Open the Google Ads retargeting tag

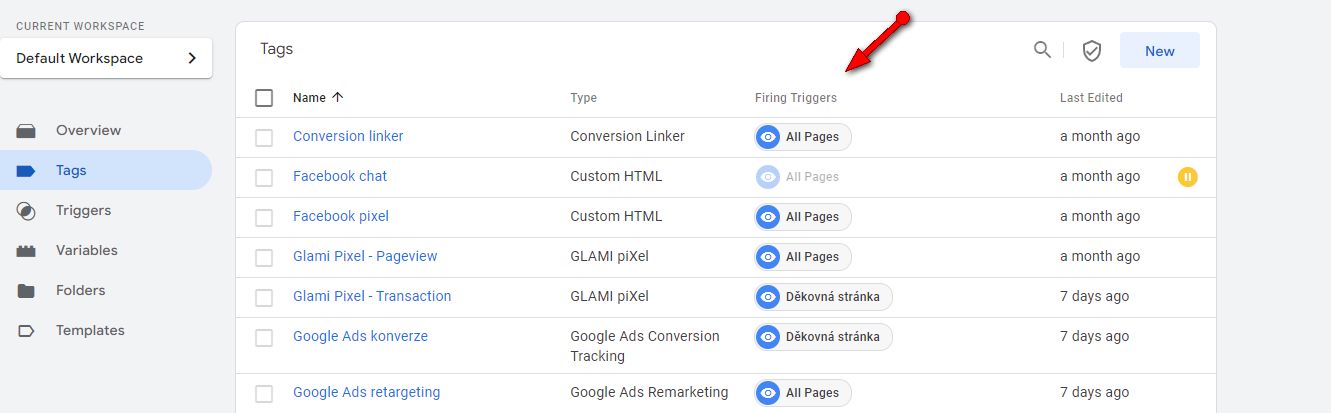click(366, 392)
